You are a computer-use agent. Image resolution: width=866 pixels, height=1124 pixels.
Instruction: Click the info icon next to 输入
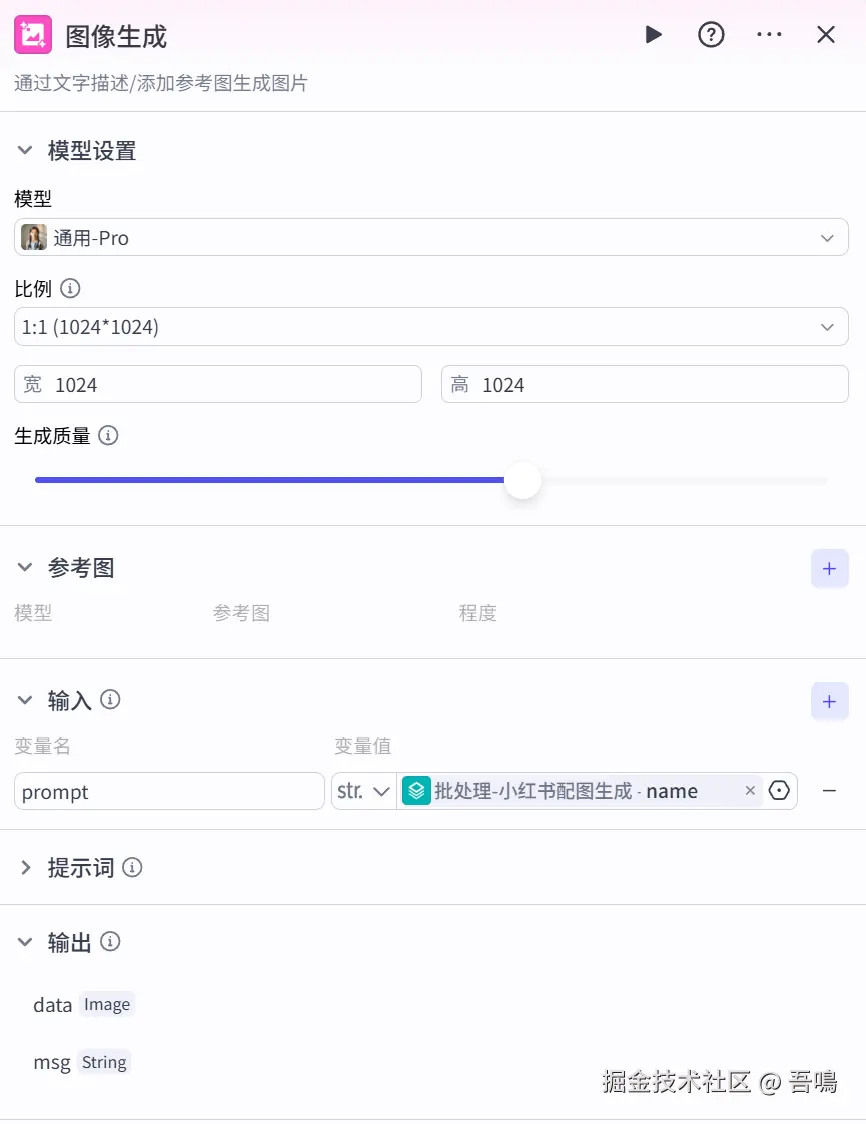[110, 699]
